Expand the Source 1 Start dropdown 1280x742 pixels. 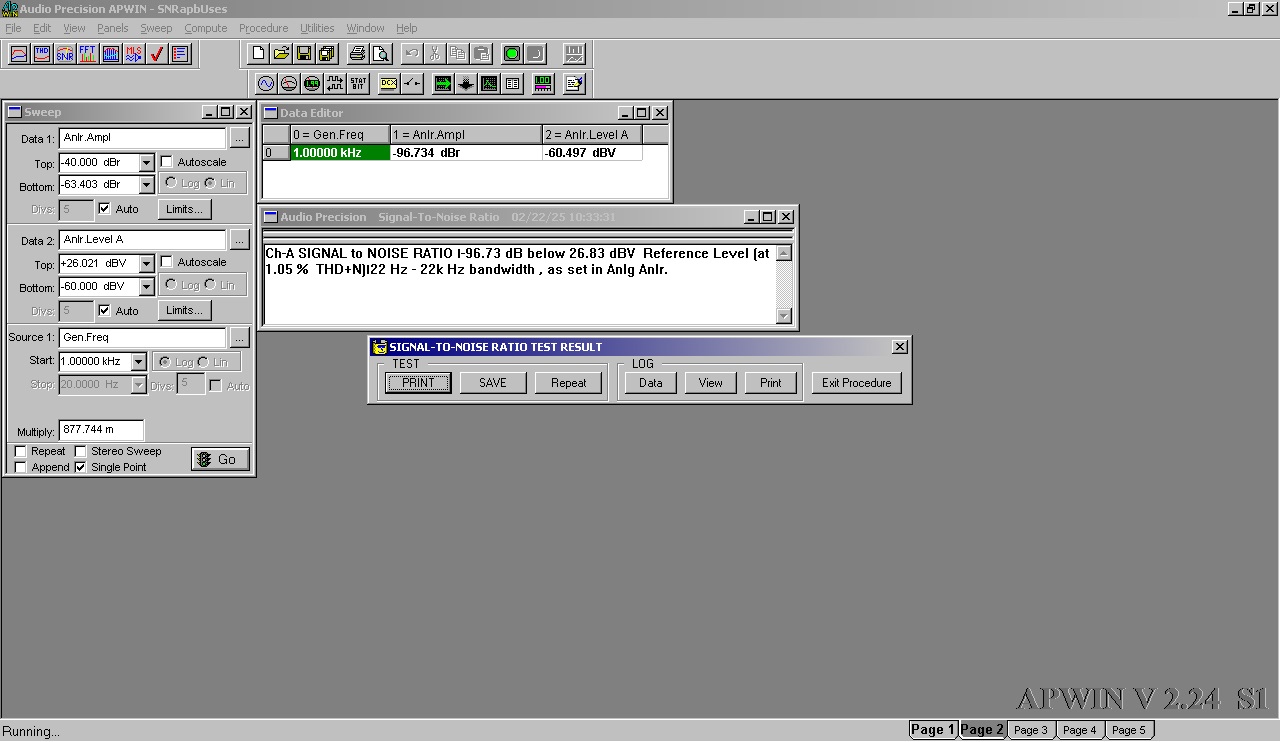pyautogui.click(x=139, y=362)
